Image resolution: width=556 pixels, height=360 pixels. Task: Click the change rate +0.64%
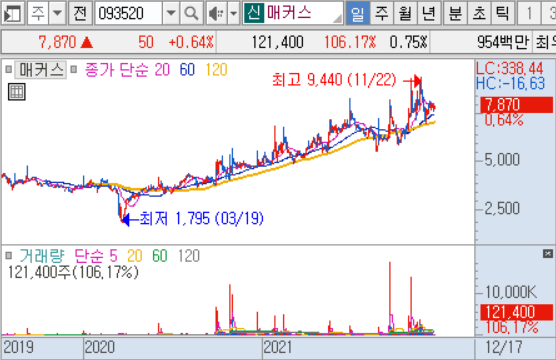[x=191, y=42]
